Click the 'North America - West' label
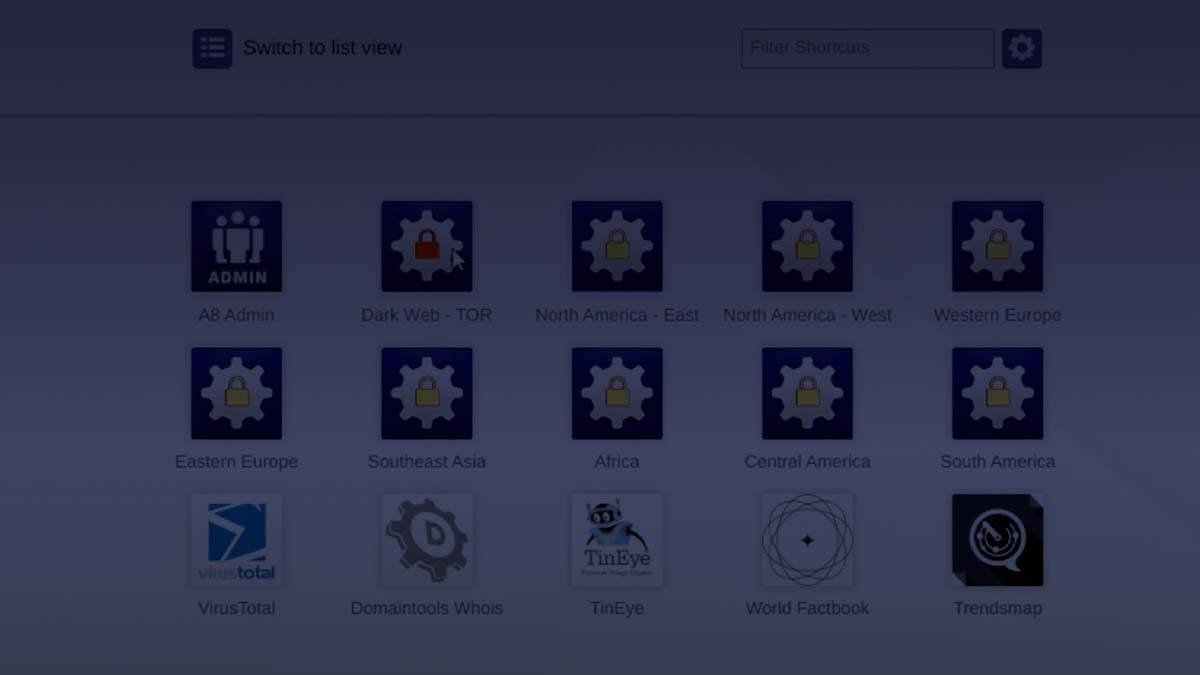Viewport: 1200px width, 675px height. [x=807, y=315]
